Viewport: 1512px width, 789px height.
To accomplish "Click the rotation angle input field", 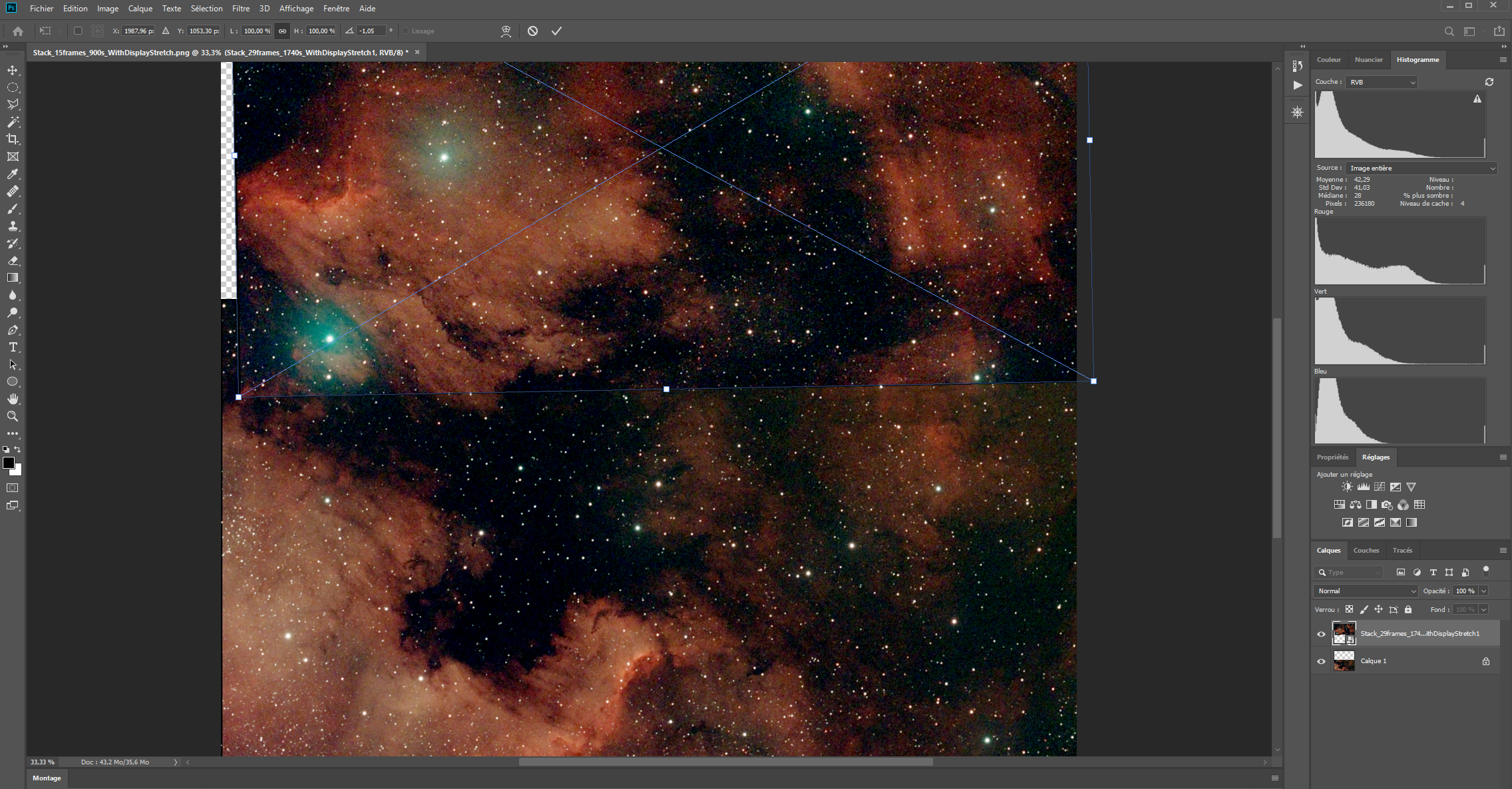I will 371,31.
